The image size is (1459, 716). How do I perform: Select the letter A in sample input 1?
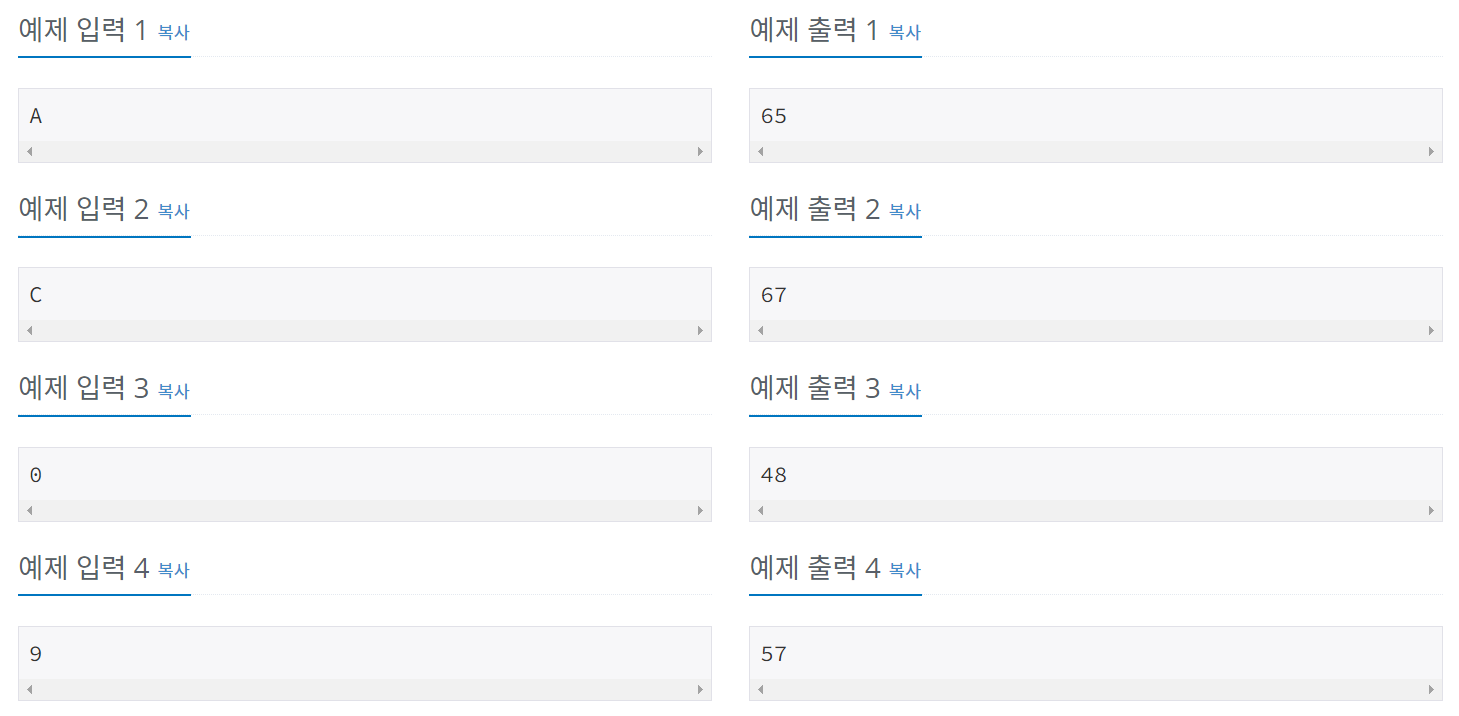coord(35,115)
